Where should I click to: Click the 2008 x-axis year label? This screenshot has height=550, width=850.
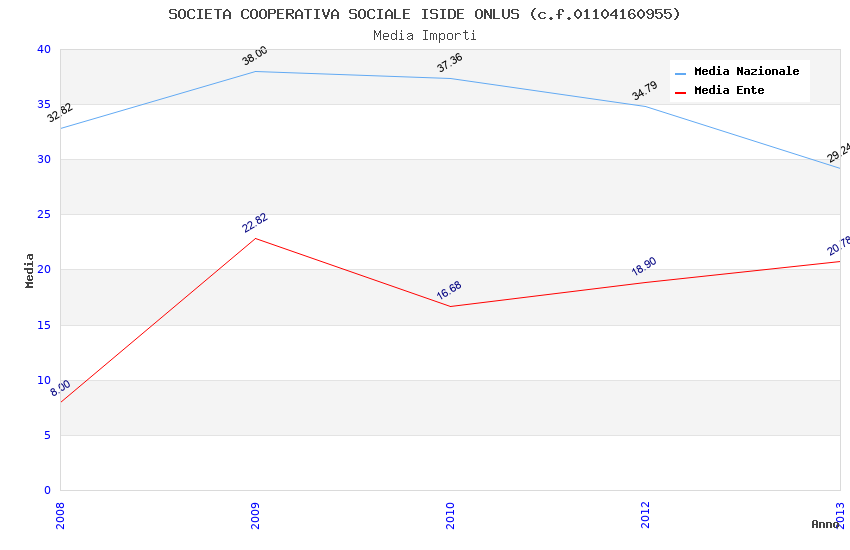click(x=60, y=515)
